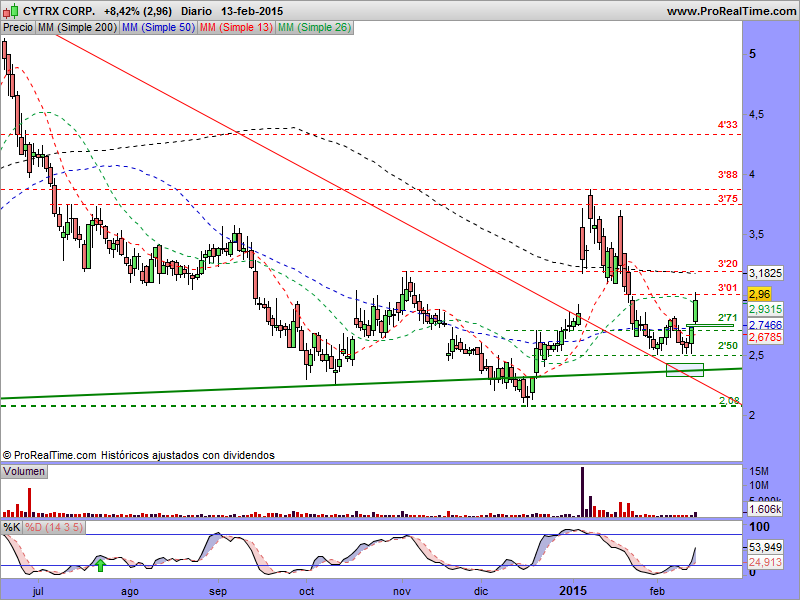Click the 15M volume axis label
This screenshot has height=600, width=800.
759,471
